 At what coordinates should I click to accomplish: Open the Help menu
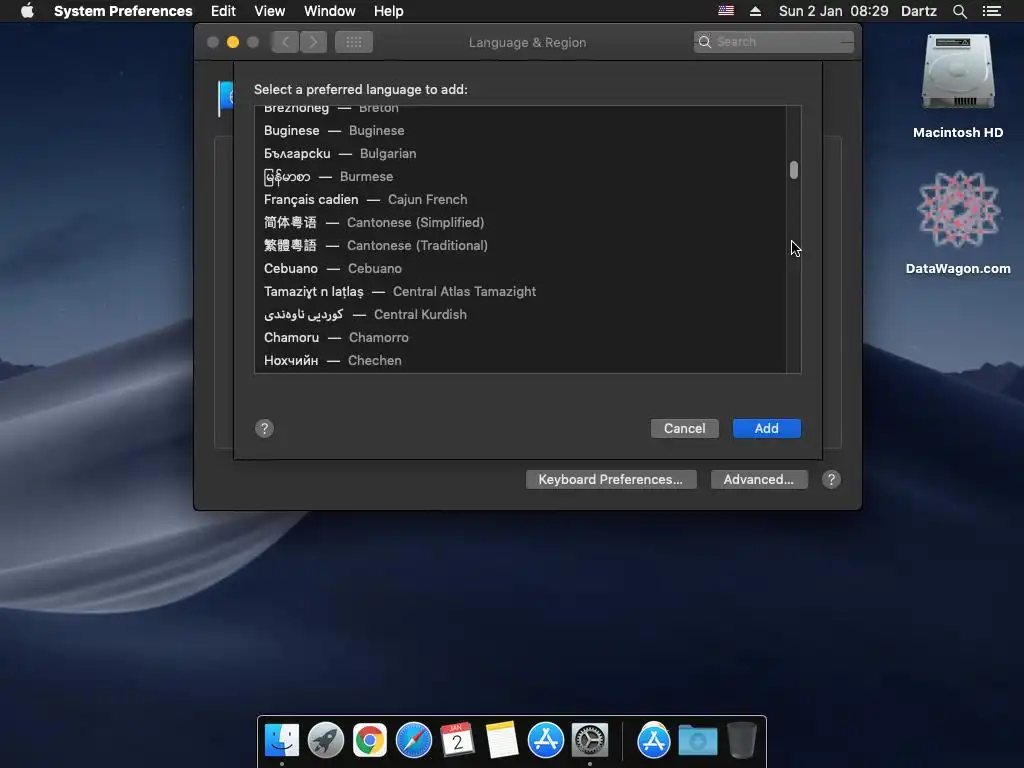pyautogui.click(x=389, y=11)
